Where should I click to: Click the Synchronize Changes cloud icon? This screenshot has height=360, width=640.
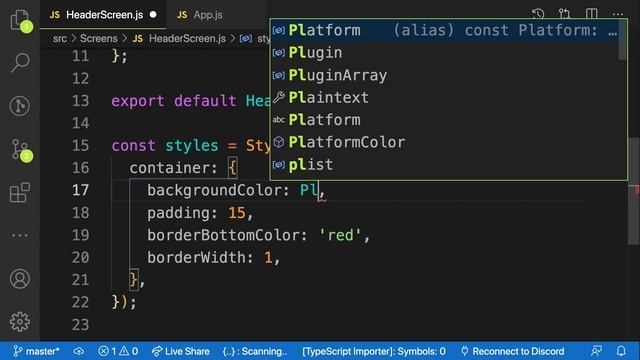coord(79,351)
